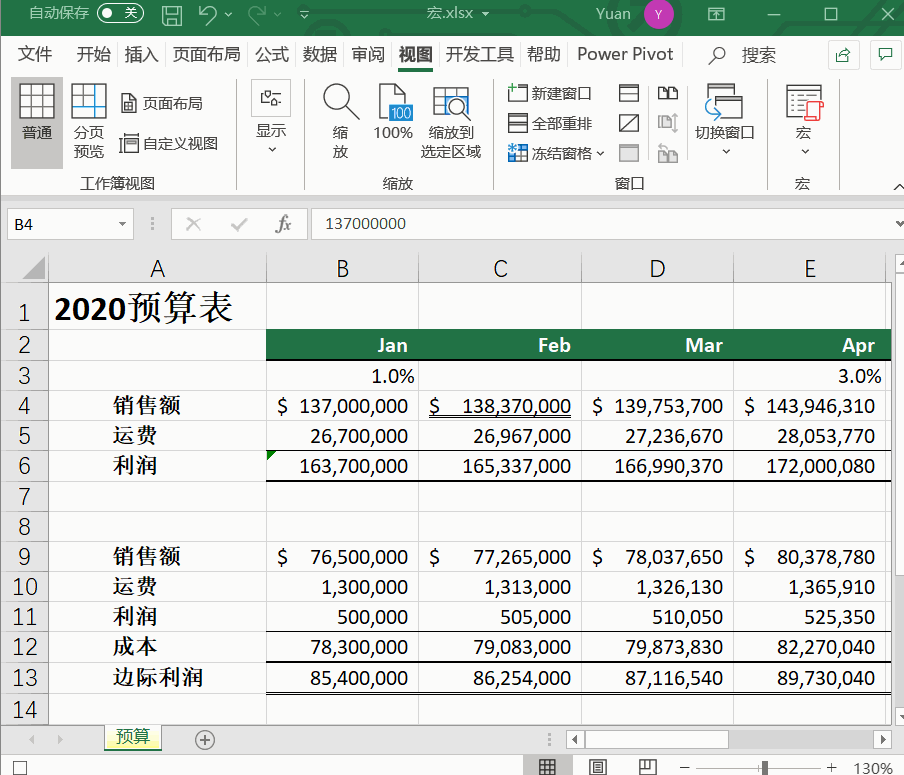Open the Customize Quick Access Toolbar dropdown
Image resolution: width=904 pixels, height=775 pixels.
[304, 14]
